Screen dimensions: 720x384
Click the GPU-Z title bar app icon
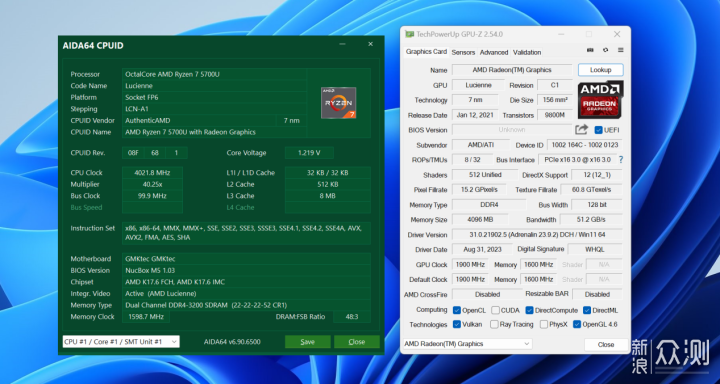pyautogui.click(x=409, y=34)
